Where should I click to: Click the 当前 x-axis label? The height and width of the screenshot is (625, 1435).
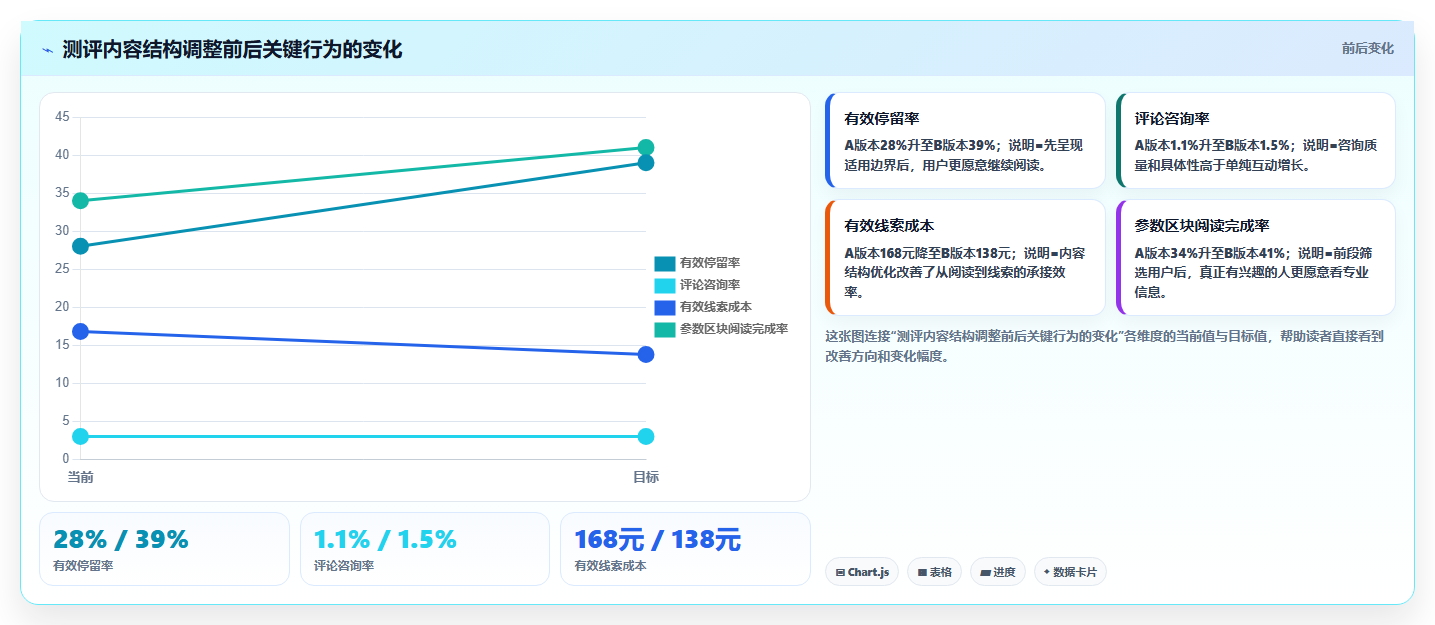click(81, 477)
